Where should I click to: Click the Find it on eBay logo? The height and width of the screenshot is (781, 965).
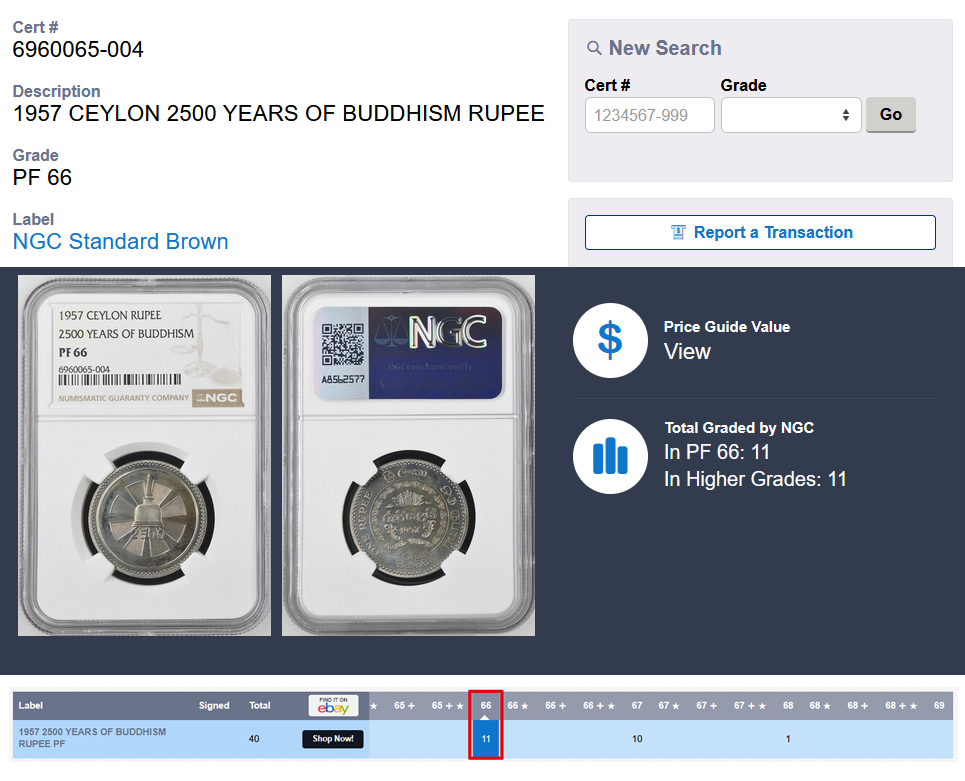[x=333, y=705]
